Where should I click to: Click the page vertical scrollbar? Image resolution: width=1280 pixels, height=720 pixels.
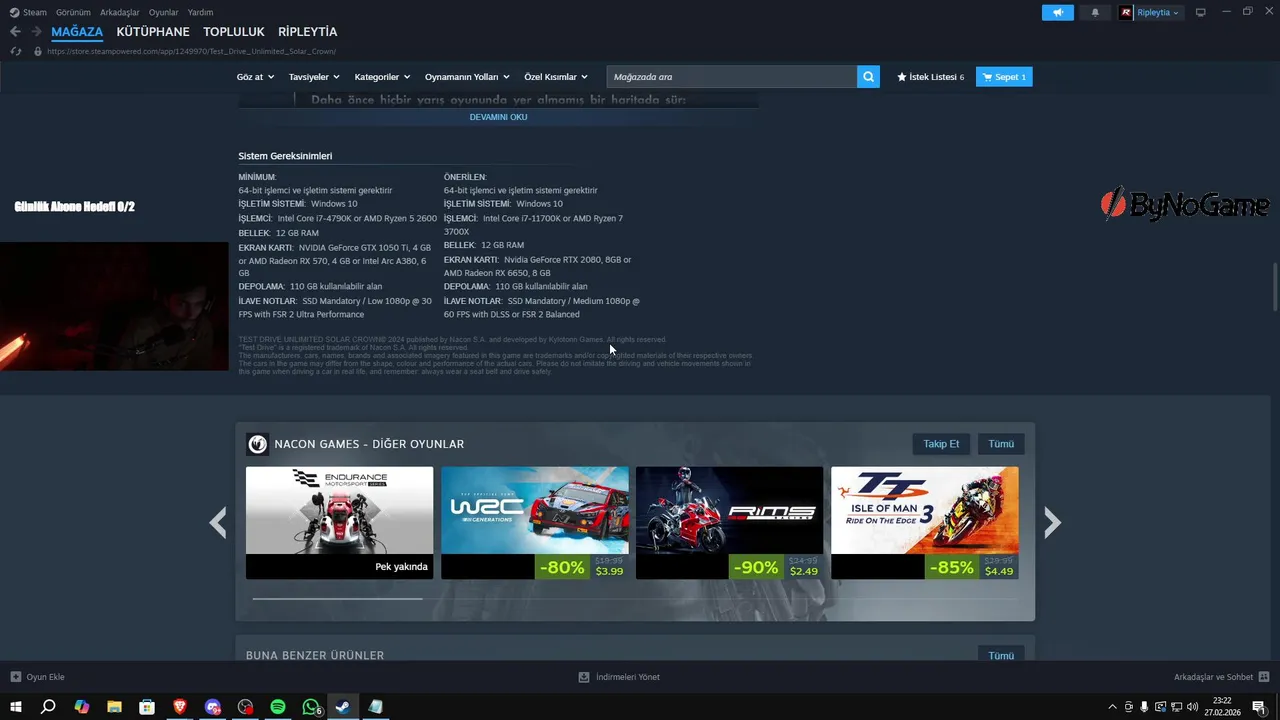(1274, 287)
